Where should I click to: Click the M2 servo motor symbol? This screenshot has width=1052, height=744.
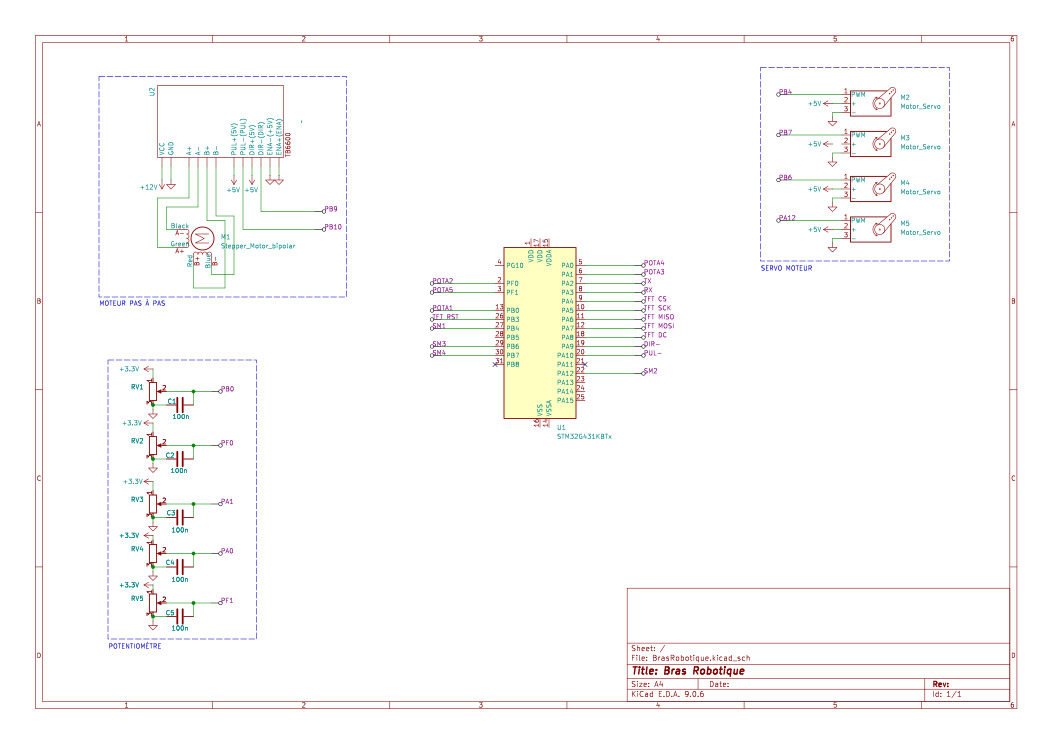[881, 101]
